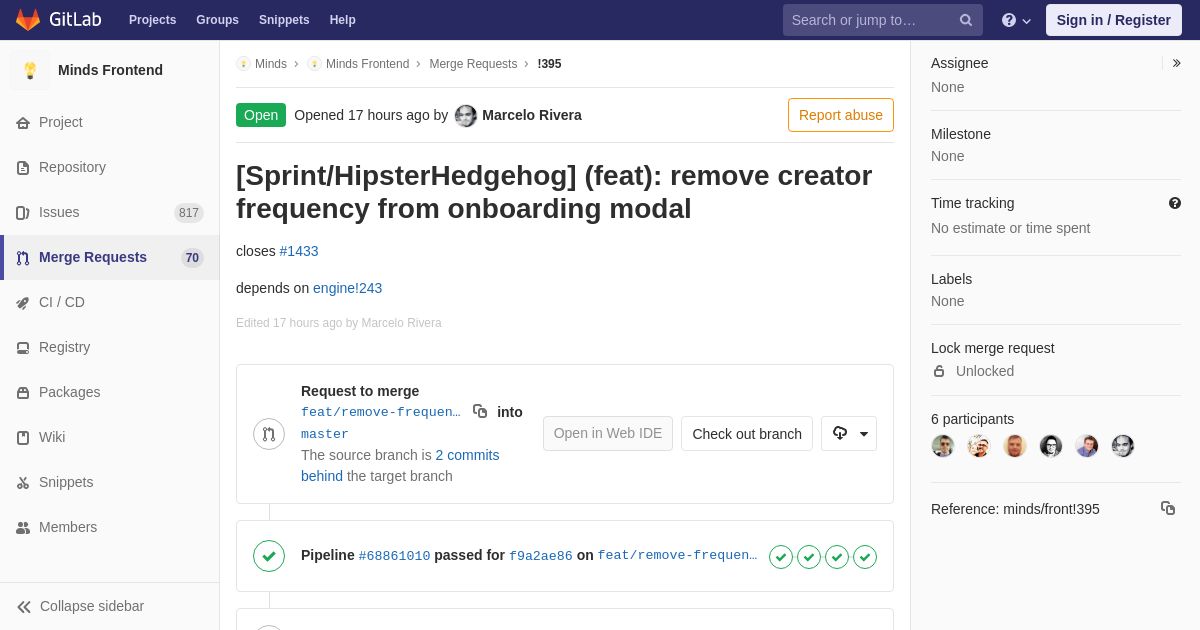Open Groups in top navigation
This screenshot has width=1200, height=630.
pos(217,20)
